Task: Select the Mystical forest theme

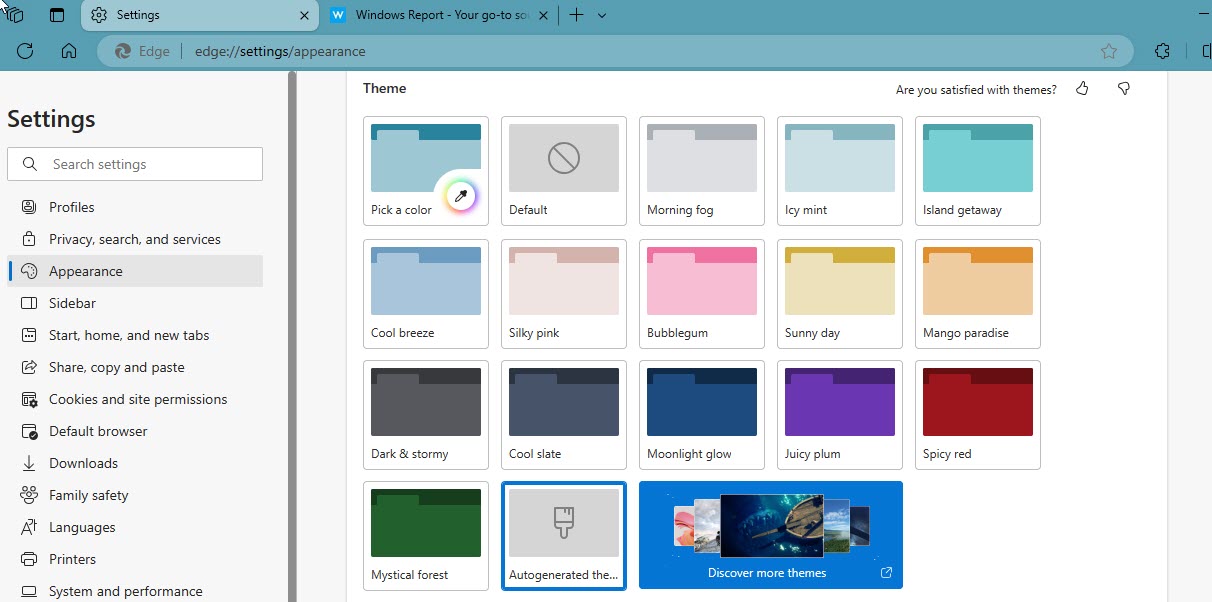Action: (426, 536)
